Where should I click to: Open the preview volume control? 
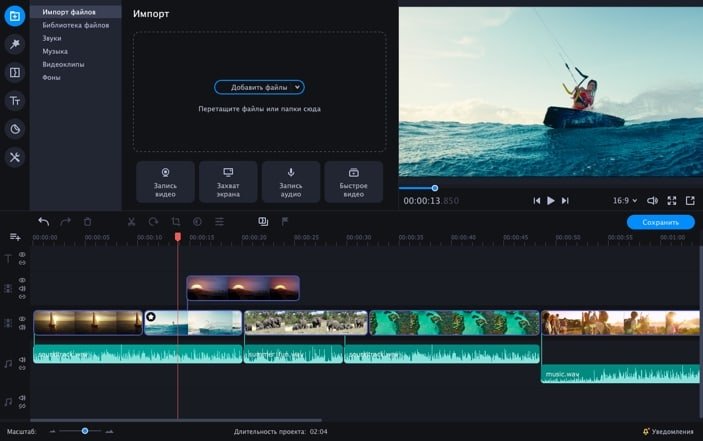[x=652, y=201]
